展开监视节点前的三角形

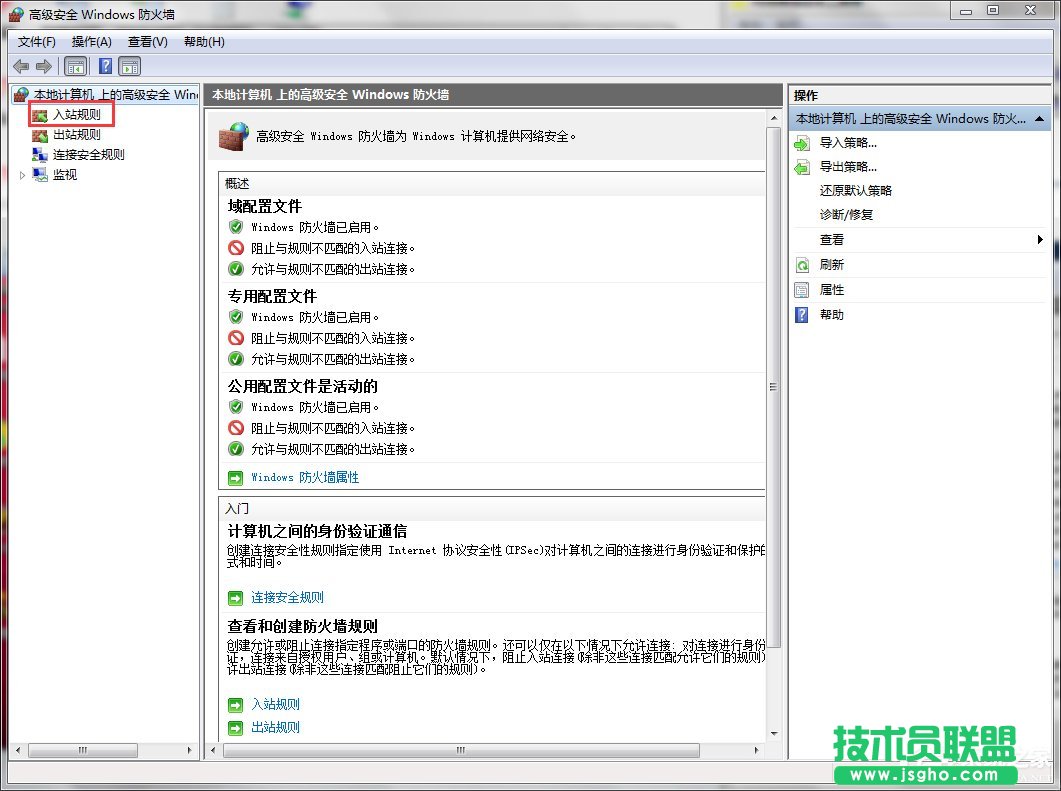(x=22, y=175)
